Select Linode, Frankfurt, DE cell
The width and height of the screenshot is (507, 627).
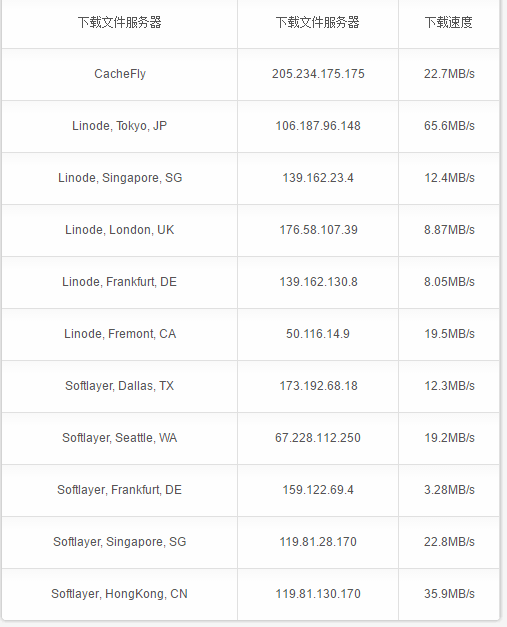120,282
